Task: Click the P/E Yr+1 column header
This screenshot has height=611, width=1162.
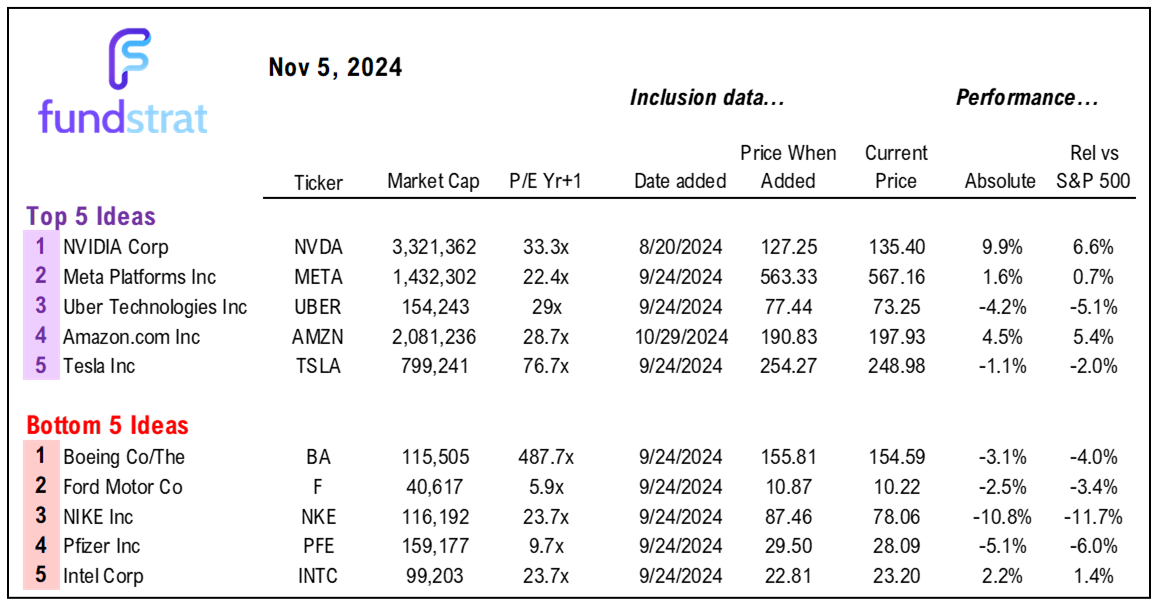Action: pos(545,182)
